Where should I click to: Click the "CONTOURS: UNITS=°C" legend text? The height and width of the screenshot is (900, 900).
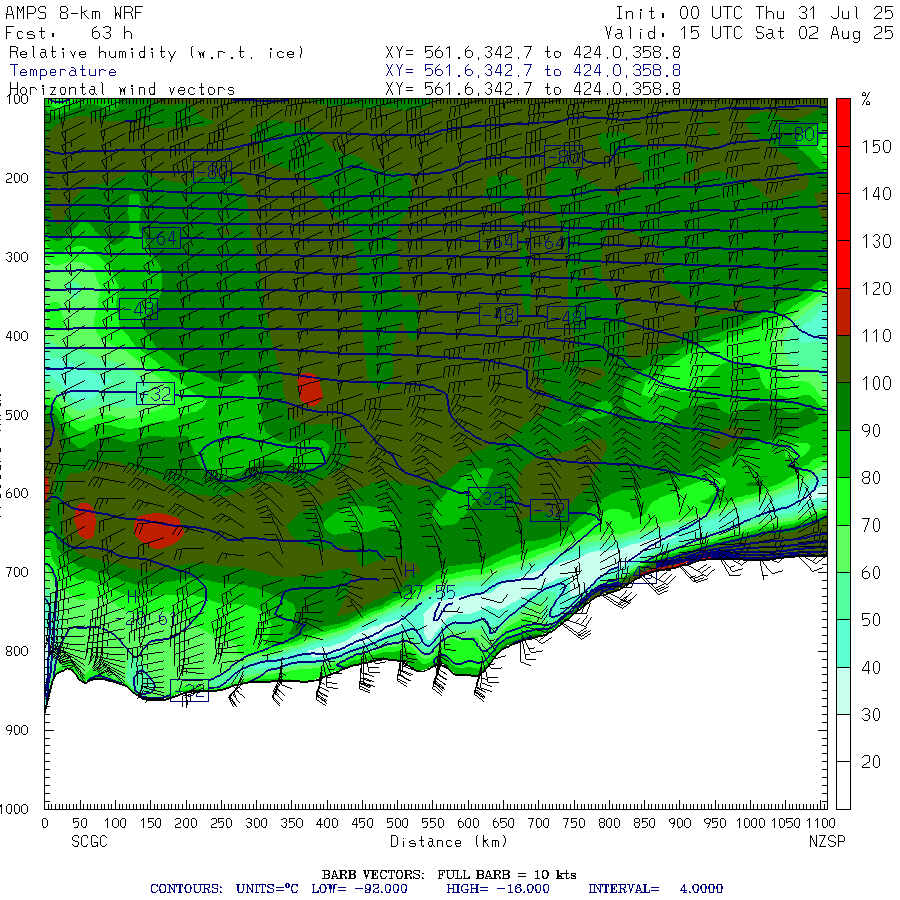coord(224,889)
